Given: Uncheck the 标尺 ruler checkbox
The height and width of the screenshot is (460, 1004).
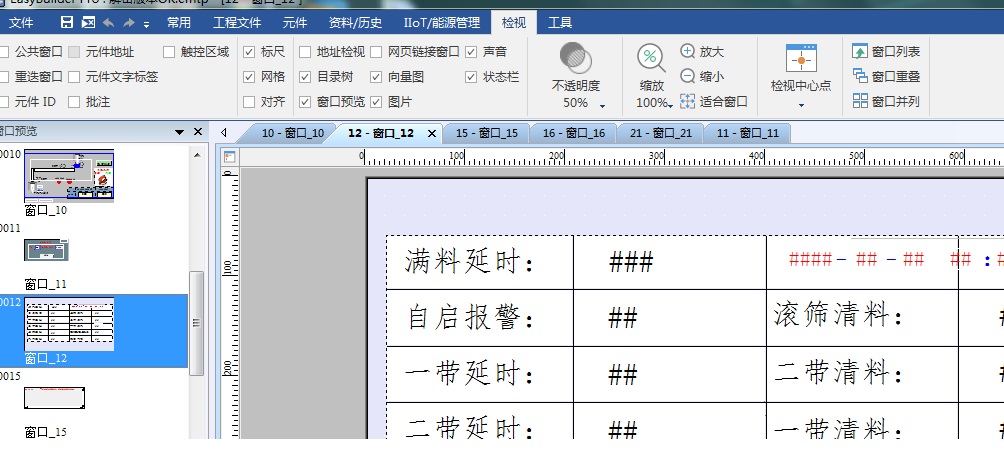Looking at the screenshot, I should (249, 51).
